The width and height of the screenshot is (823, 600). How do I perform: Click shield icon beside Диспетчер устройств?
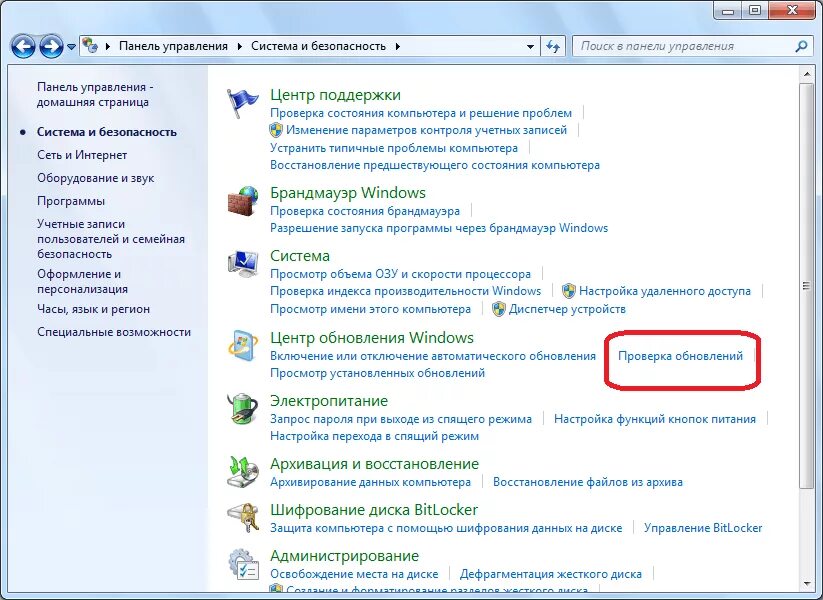(499, 309)
